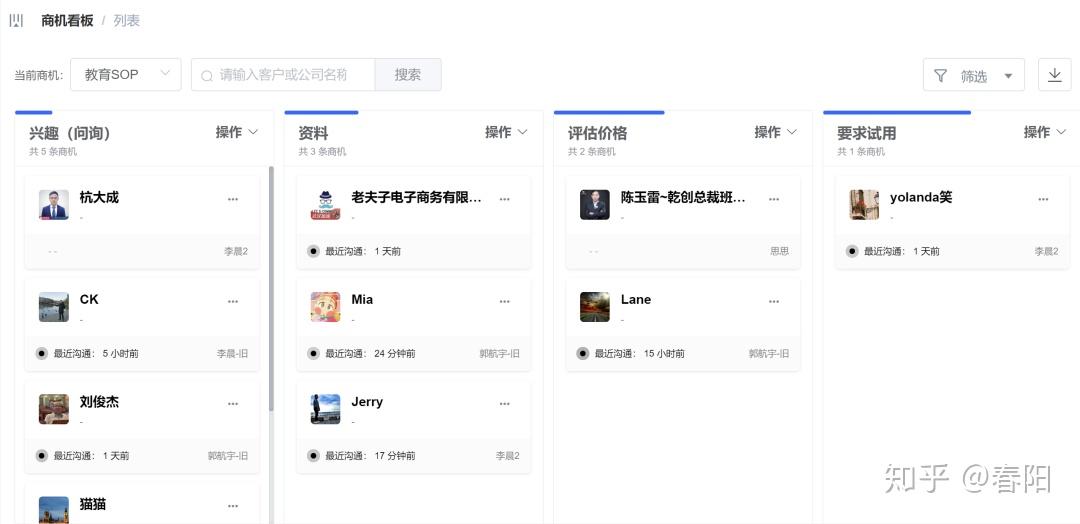Viewport: 1080px width, 524px height.
Task: Open more options on Lane card
Action: (774, 301)
